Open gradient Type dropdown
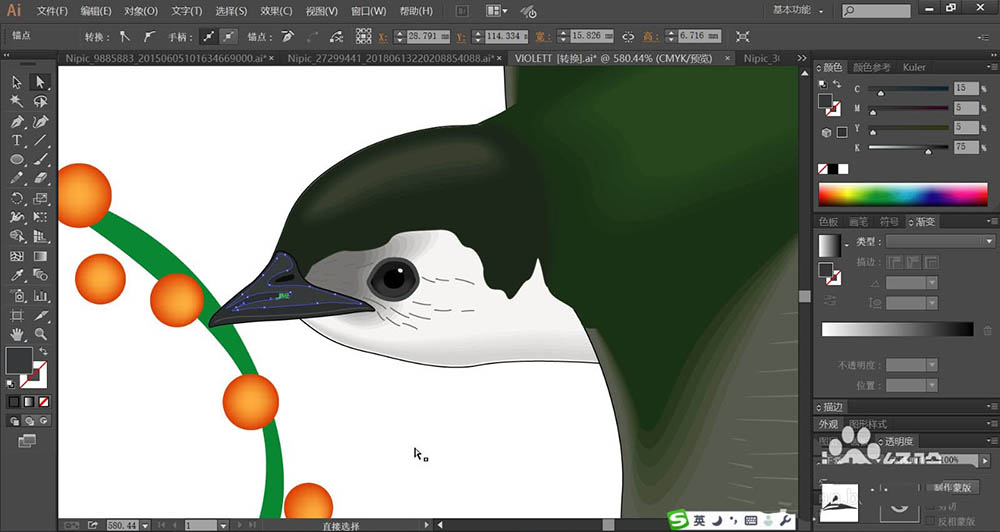The height and width of the screenshot is (532, 1000). (940, 241)
